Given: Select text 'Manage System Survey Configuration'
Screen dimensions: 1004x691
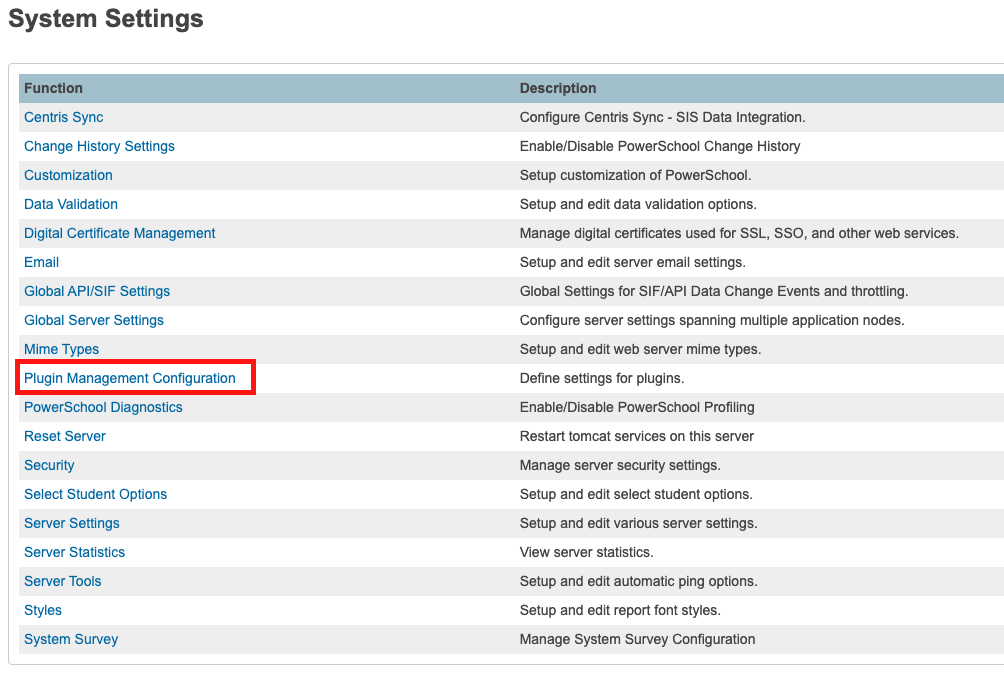Looking at the screenshot, I should pos(638,639).
